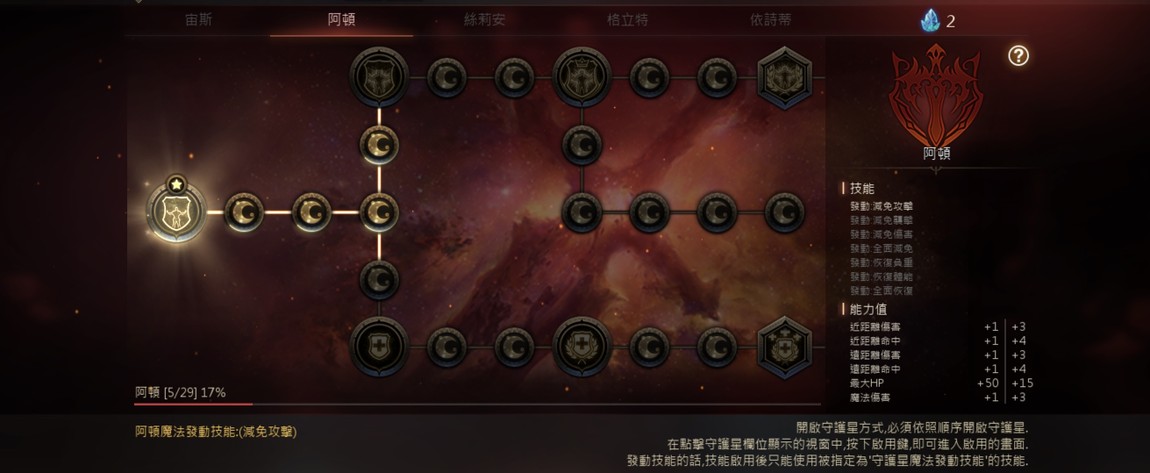Select the top-middle crowned shield node
This screenshot has width=1150, height=473.
pyautogui.click(x=582, y=77)
